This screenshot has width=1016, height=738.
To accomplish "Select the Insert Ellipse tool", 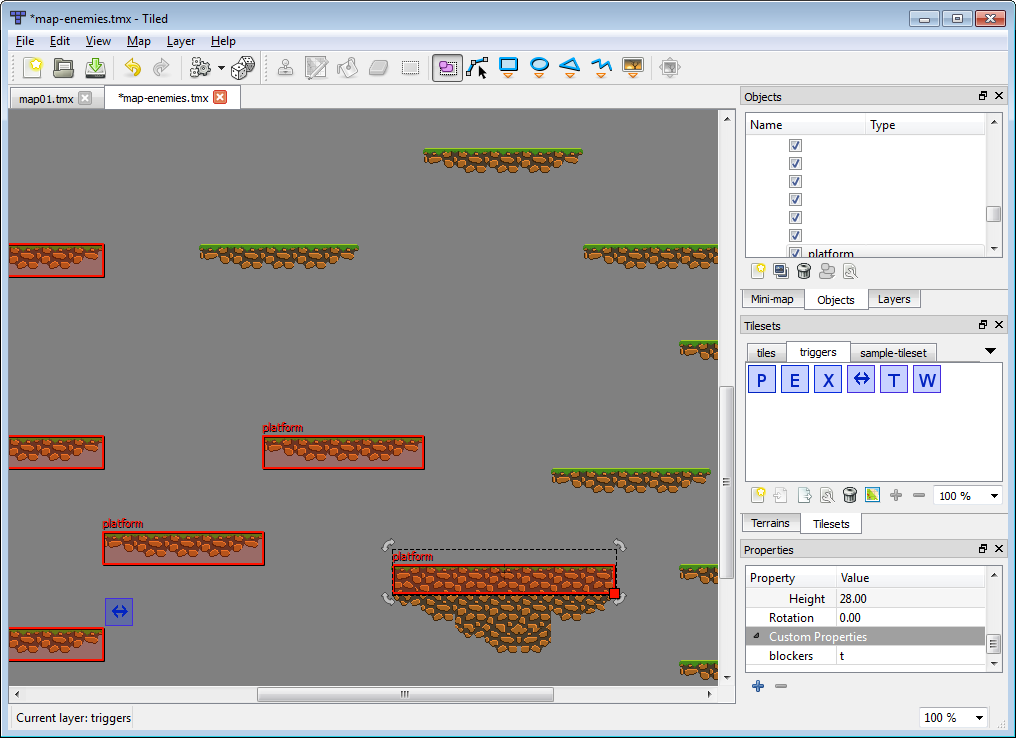I will pyautogui.click(x=539, y=67).
